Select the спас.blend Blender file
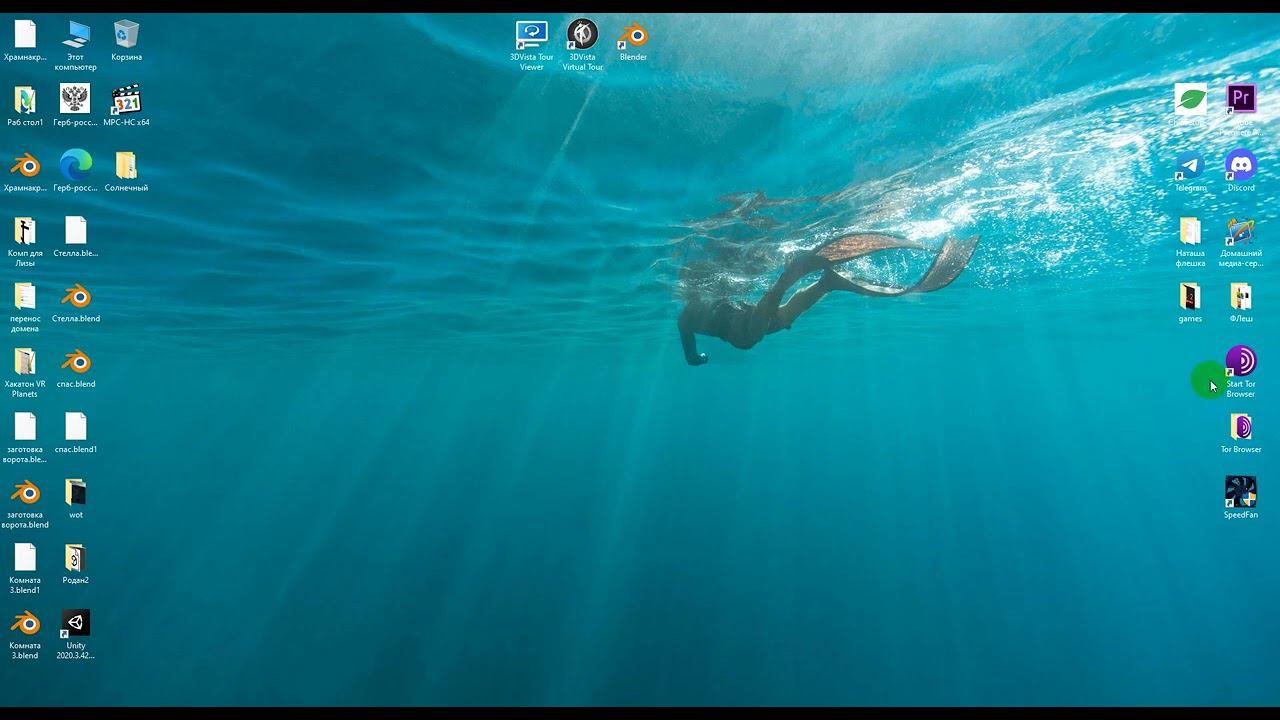Image resolution: width=1280 pixels, height=720 pixels. click(76, 361)
